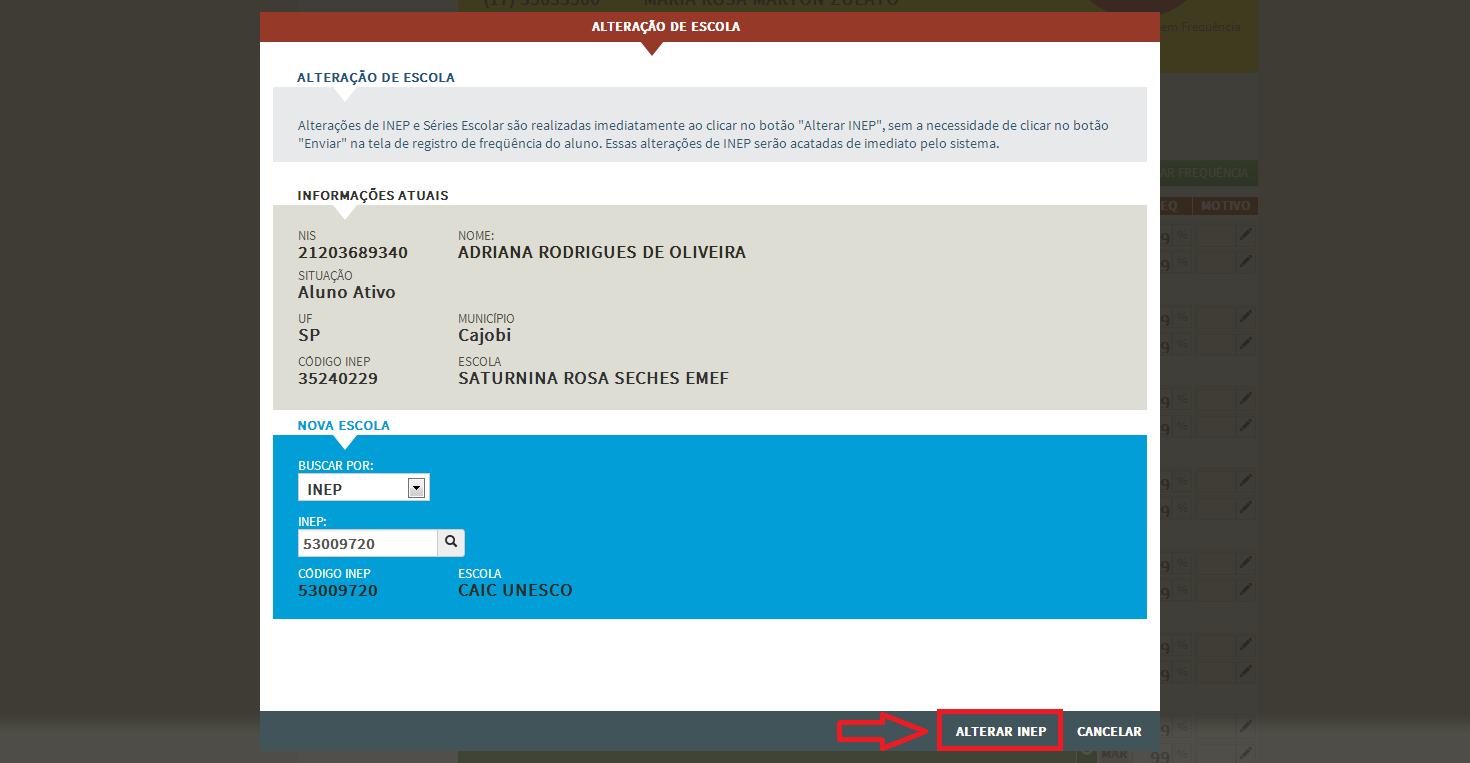Click the school SATURNINA ROSA SECHES EMEF
Viewport: 1470px width, 763px height.
click(594, 379)
